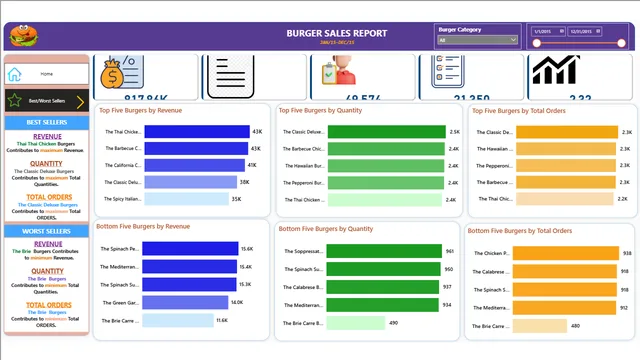
Task: Click REVENUE heading under Worst Sellers
Action: (48, 244)
